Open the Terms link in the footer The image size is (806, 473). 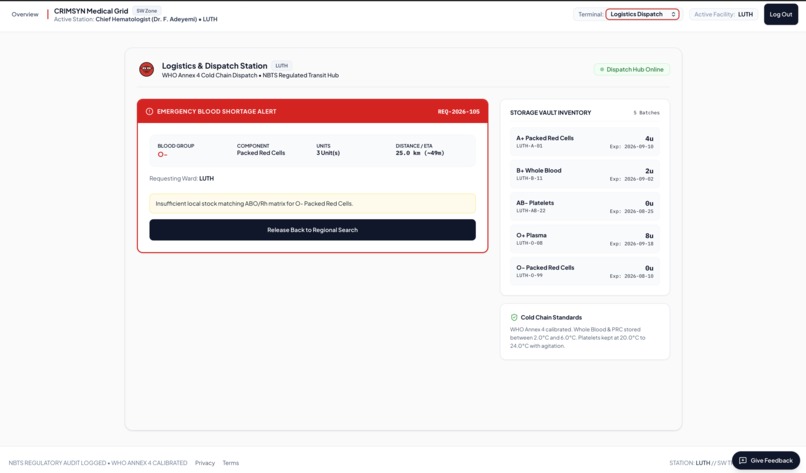[230, 463]
